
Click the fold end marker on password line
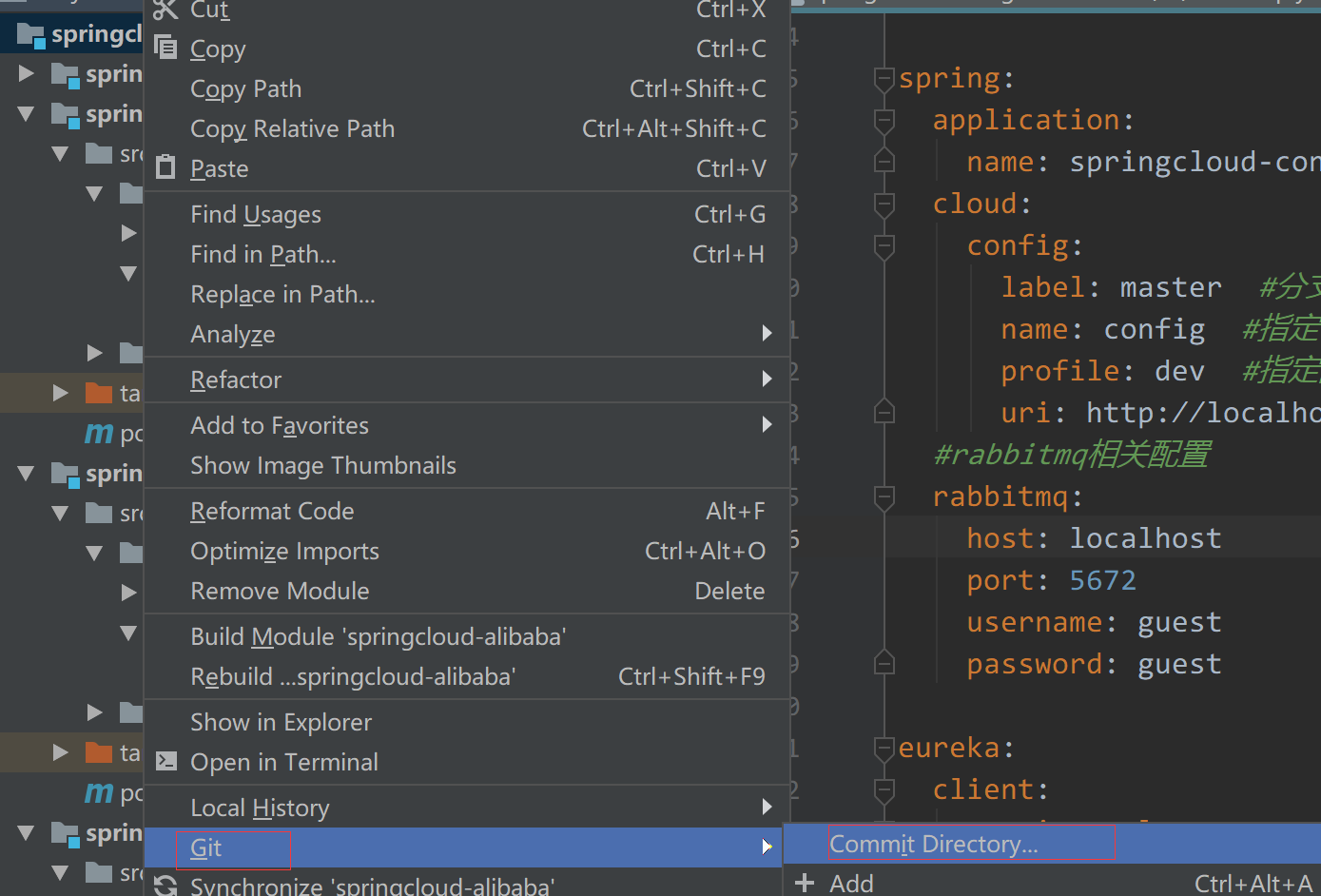point(884,664)
